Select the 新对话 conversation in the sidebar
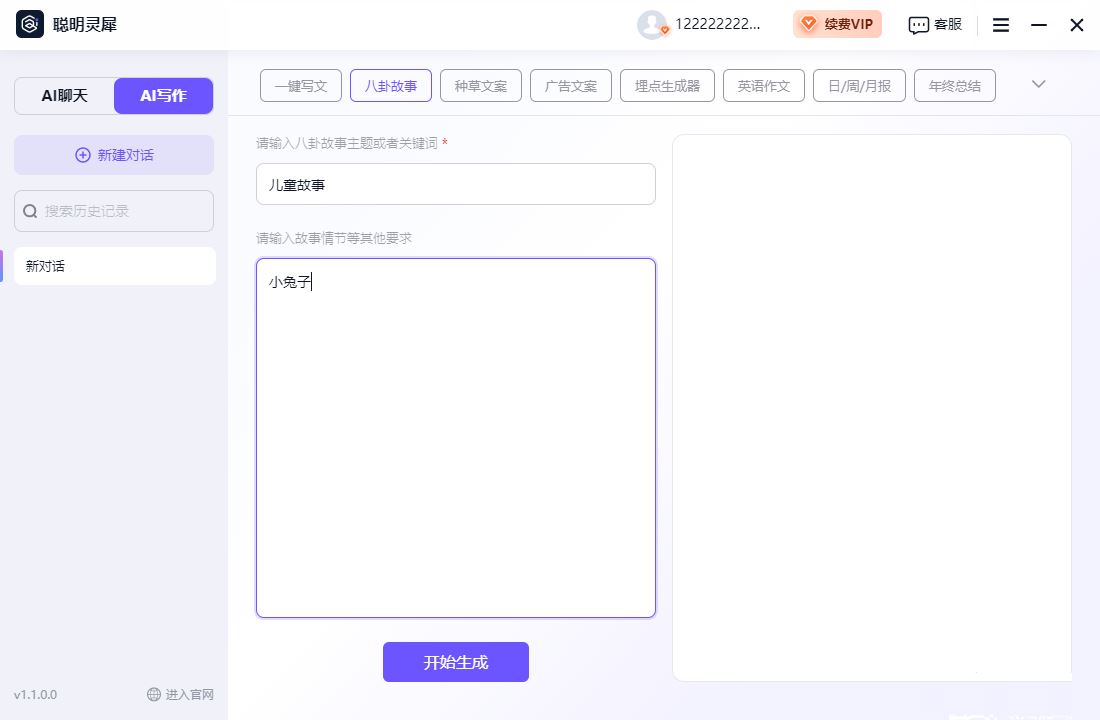1100x720 pixels. [x=113, y=266]
